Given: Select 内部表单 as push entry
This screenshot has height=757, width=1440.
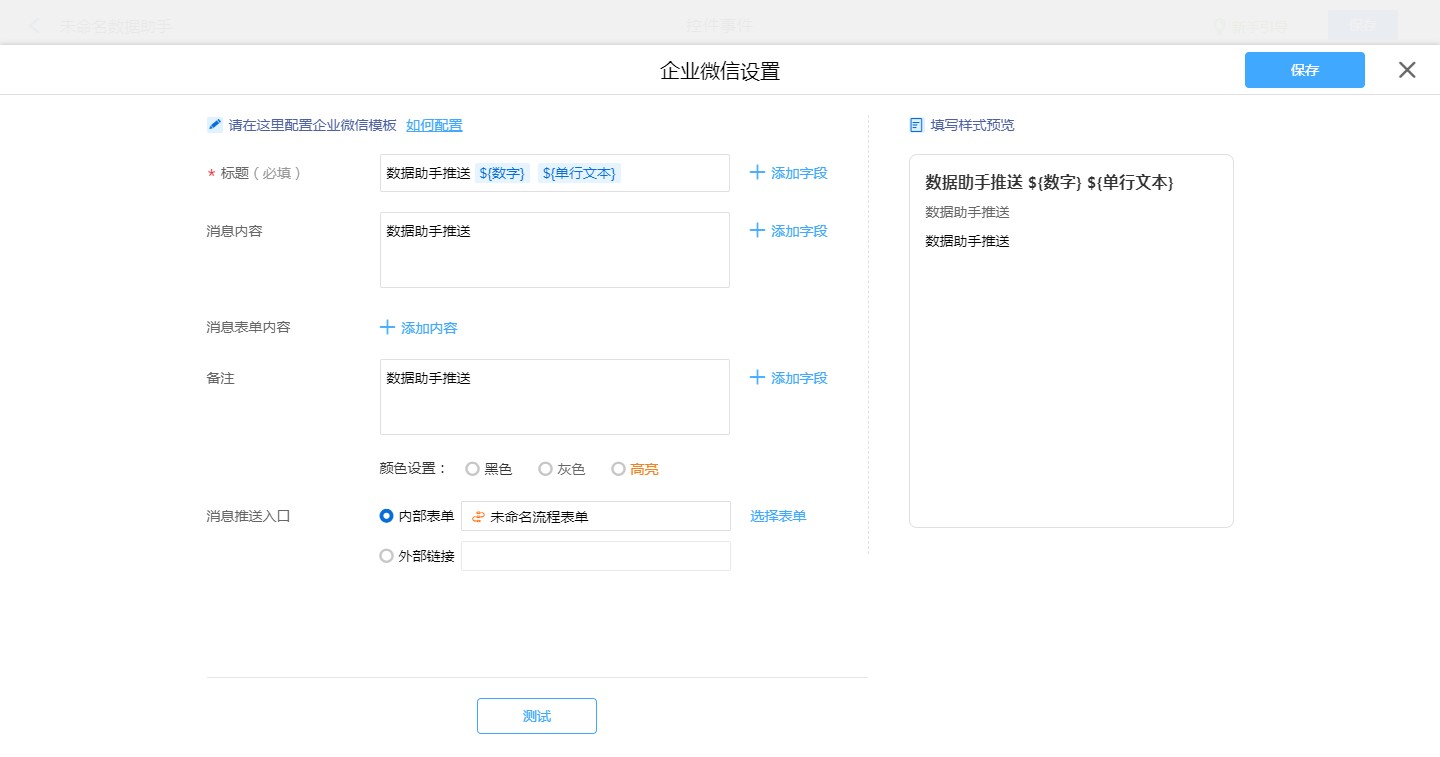Looking at the screenshot, I should pyautogui.click(x=386, y=516).
